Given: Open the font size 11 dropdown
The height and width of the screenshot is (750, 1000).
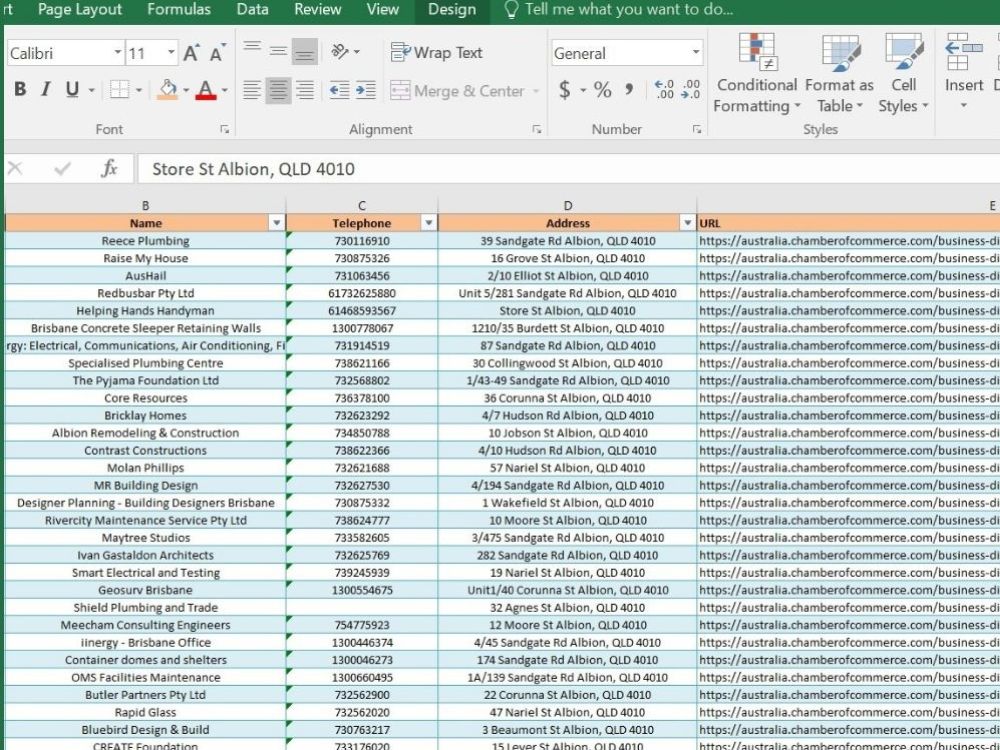Looking at the screenshot, I should pos(171,53).
